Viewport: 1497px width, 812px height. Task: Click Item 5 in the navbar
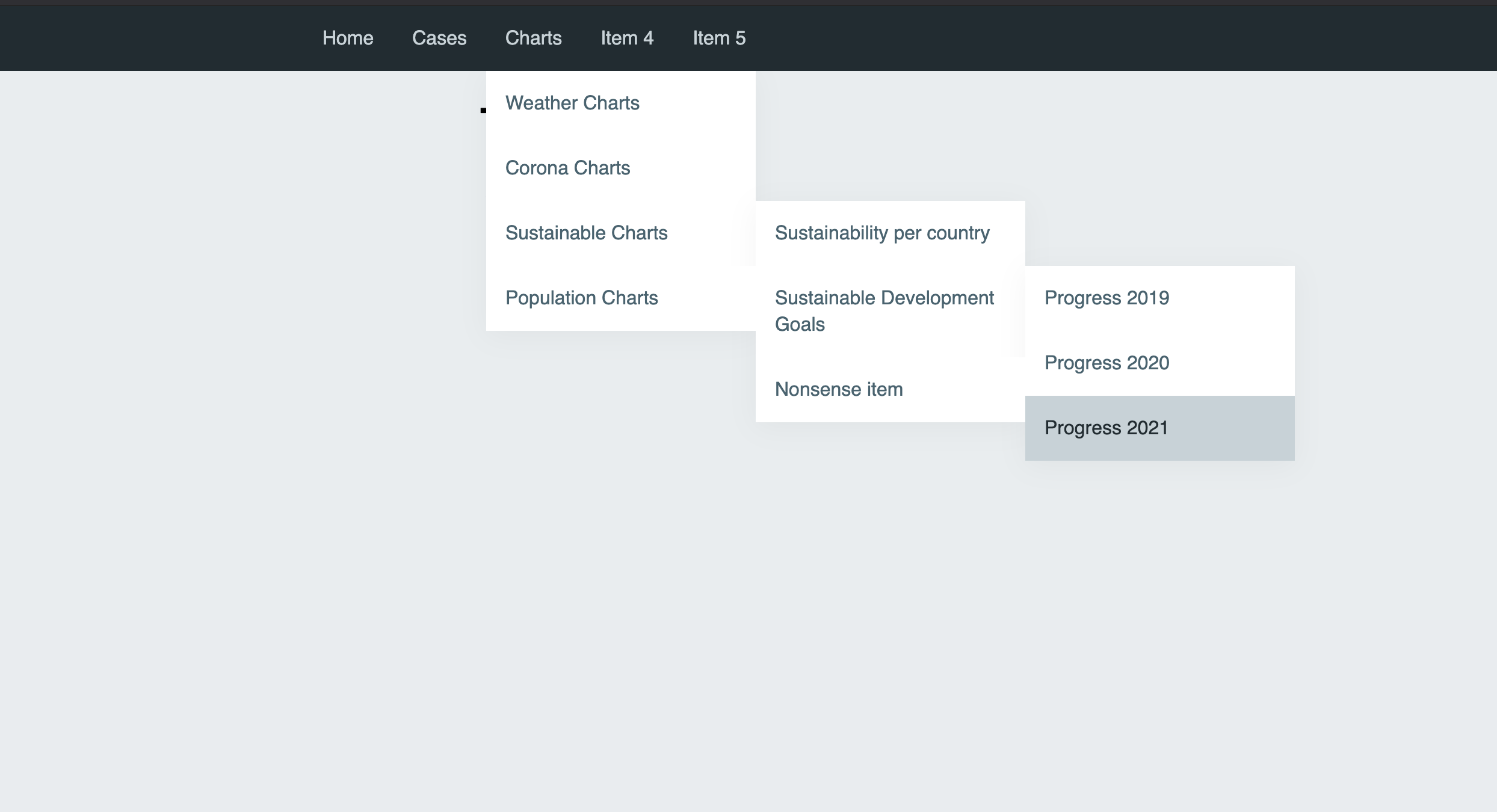click(719, 38)
